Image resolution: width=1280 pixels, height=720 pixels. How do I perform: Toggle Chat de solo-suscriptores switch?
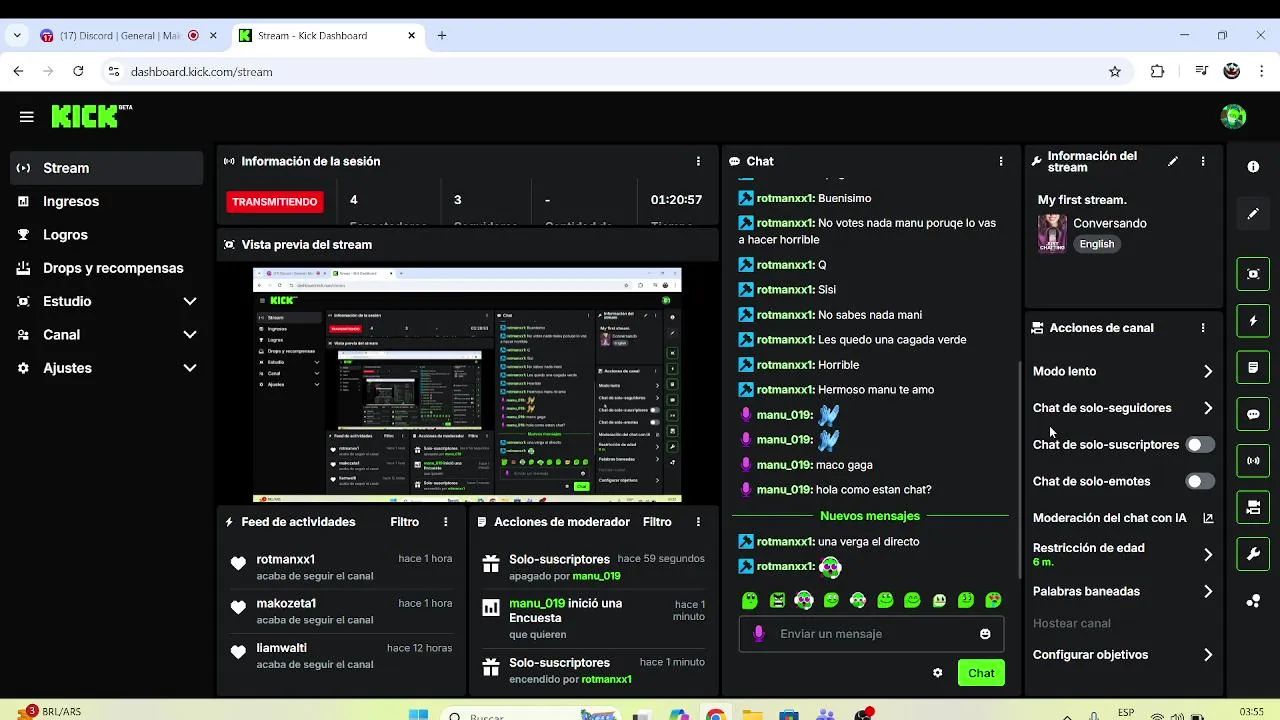1200,445
